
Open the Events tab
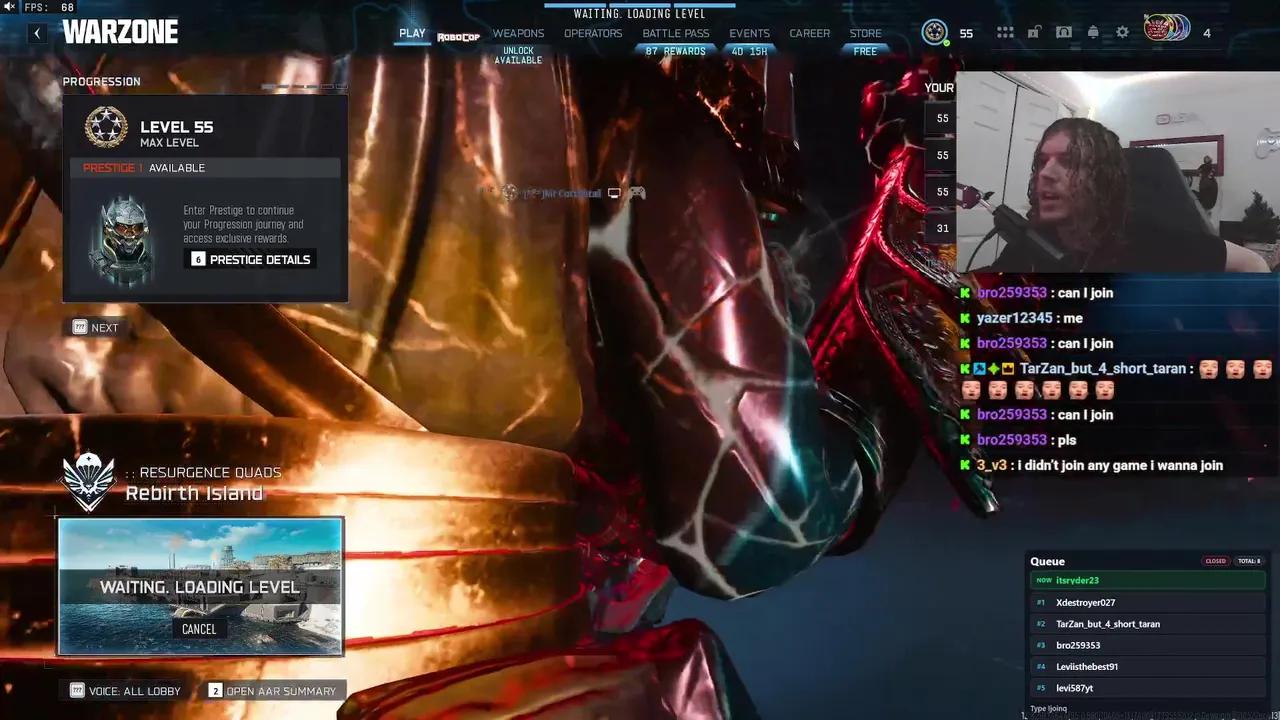point(749,33)
